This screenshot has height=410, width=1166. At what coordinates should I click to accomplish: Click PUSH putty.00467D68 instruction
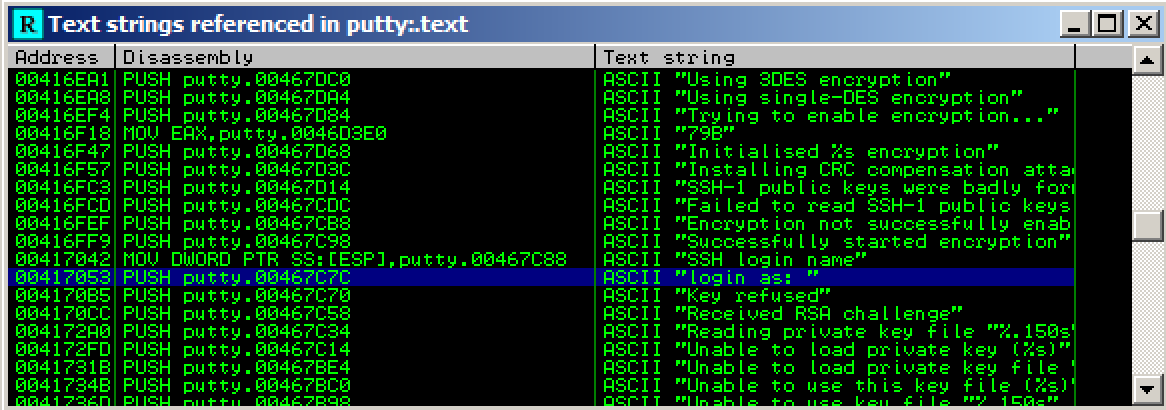tap(236, 151)
